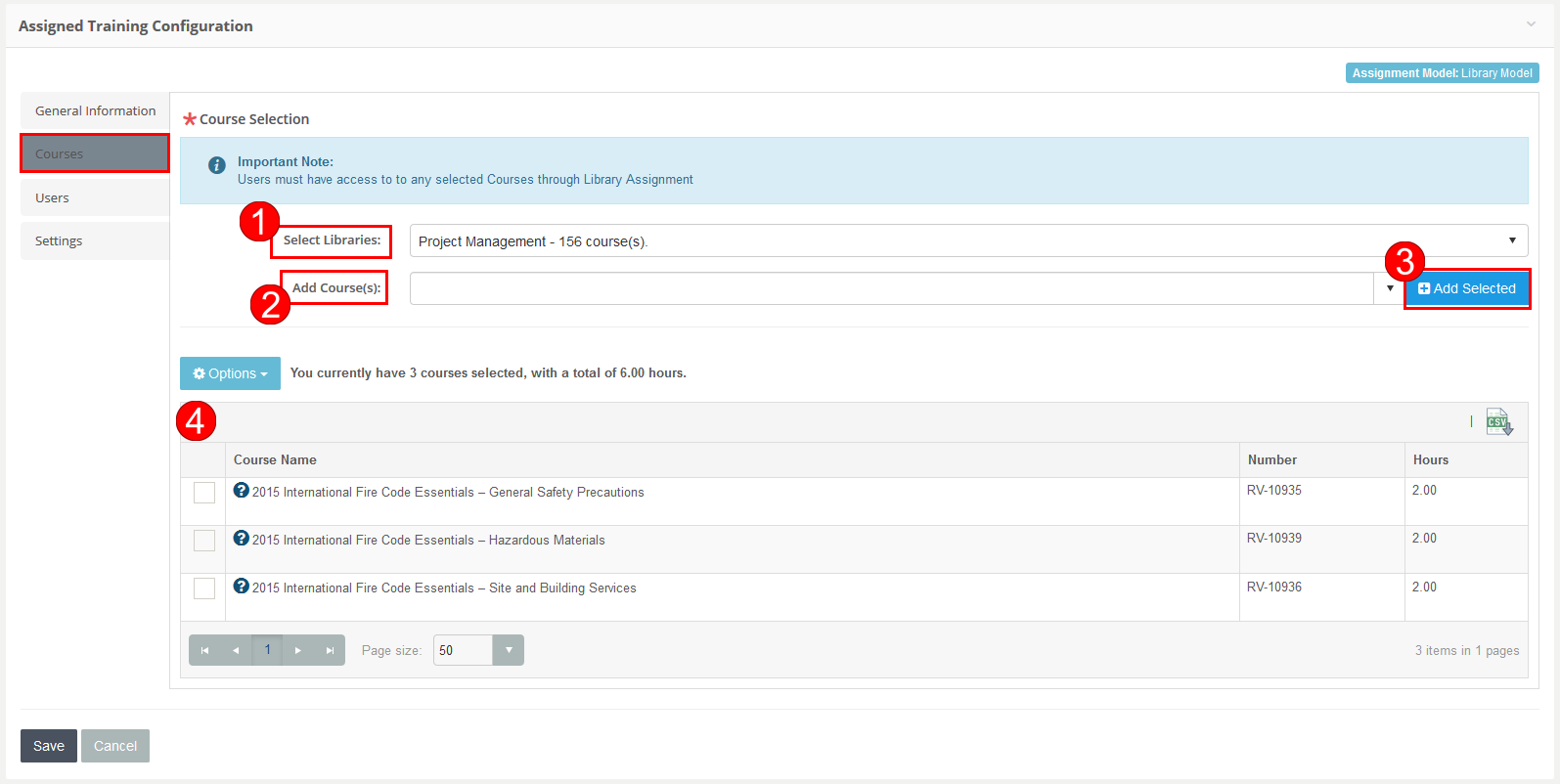Go to the first page of results
The image size is (1560, 784).
pos(204,650)
